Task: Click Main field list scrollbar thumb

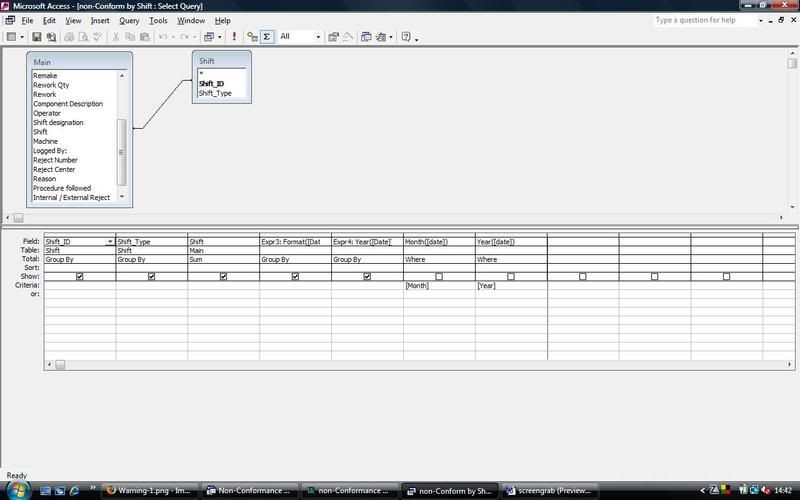Action: [x=121, y=152]
